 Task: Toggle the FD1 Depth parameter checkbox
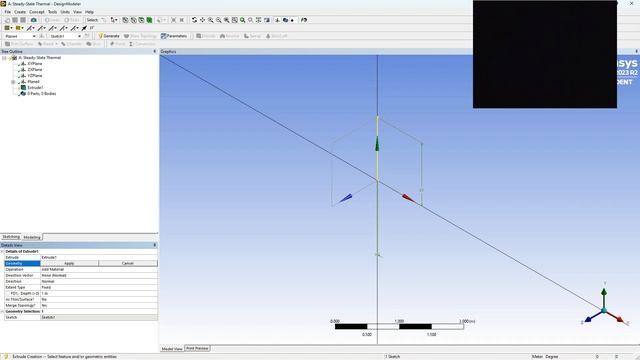click(x=7, y=293)
